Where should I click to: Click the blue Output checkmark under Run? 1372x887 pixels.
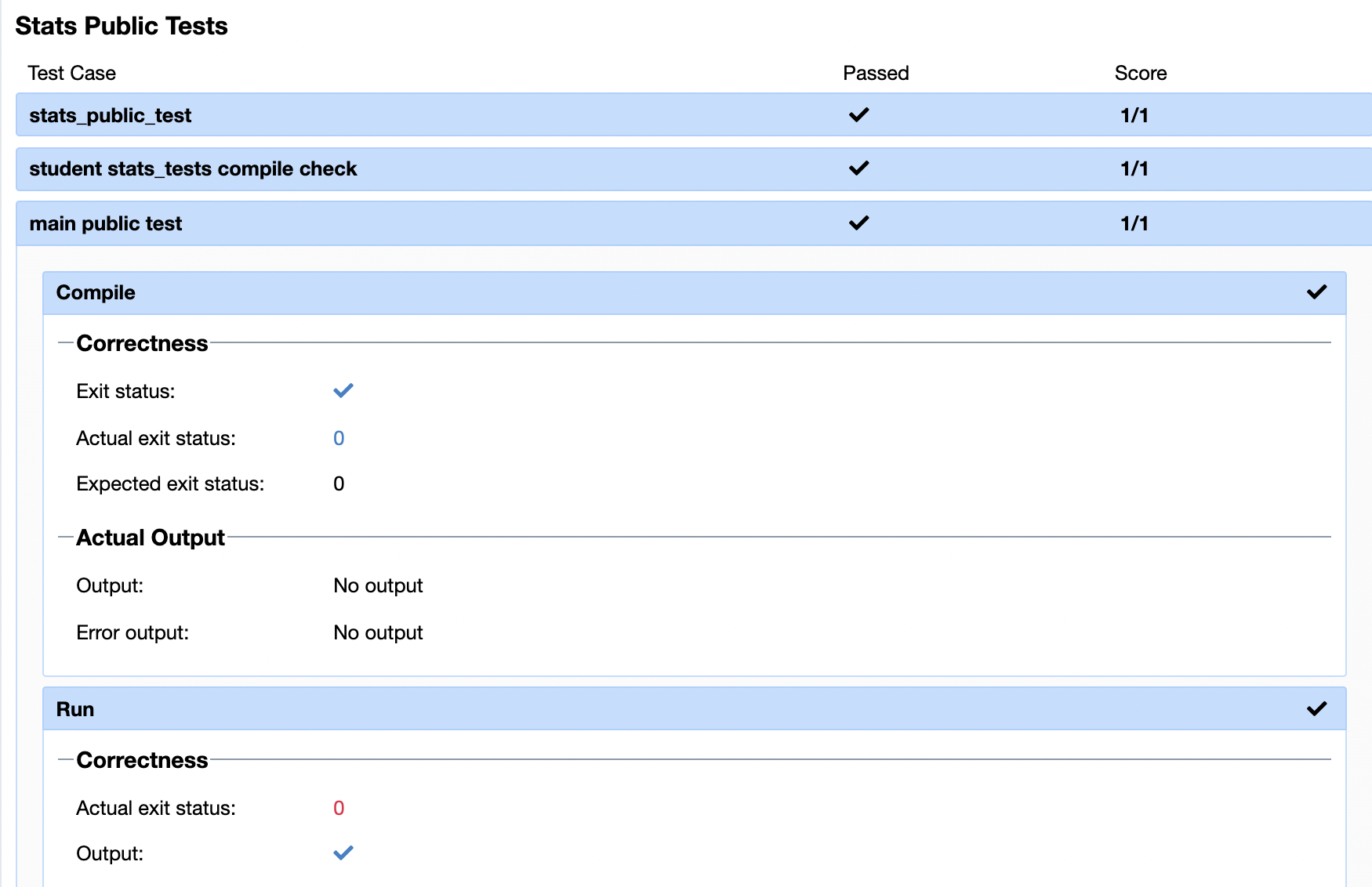(343, 853)
